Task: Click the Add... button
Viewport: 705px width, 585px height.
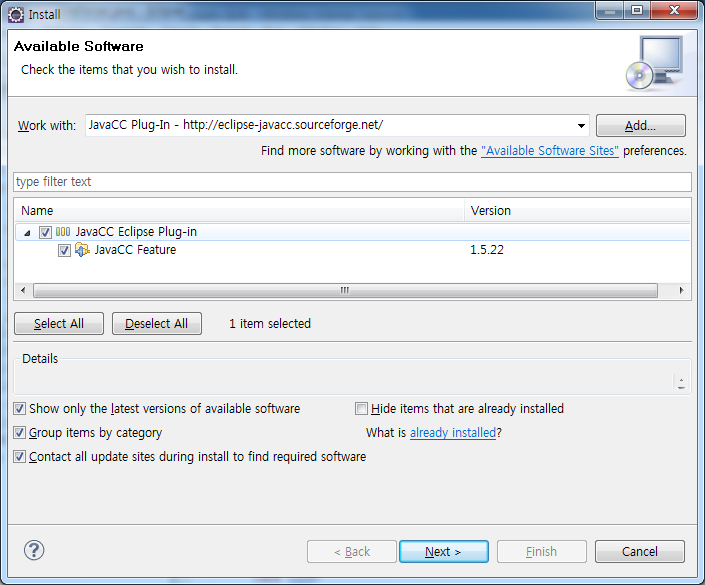Action: (641, 125)
